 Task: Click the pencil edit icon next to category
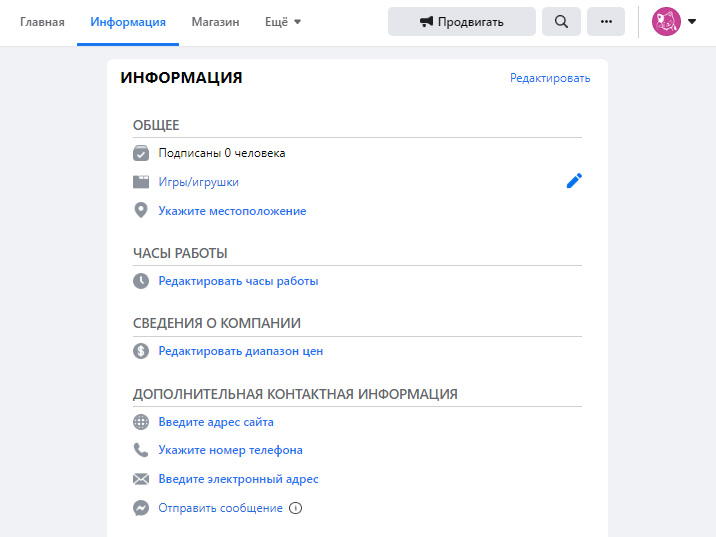click(574, 181)
